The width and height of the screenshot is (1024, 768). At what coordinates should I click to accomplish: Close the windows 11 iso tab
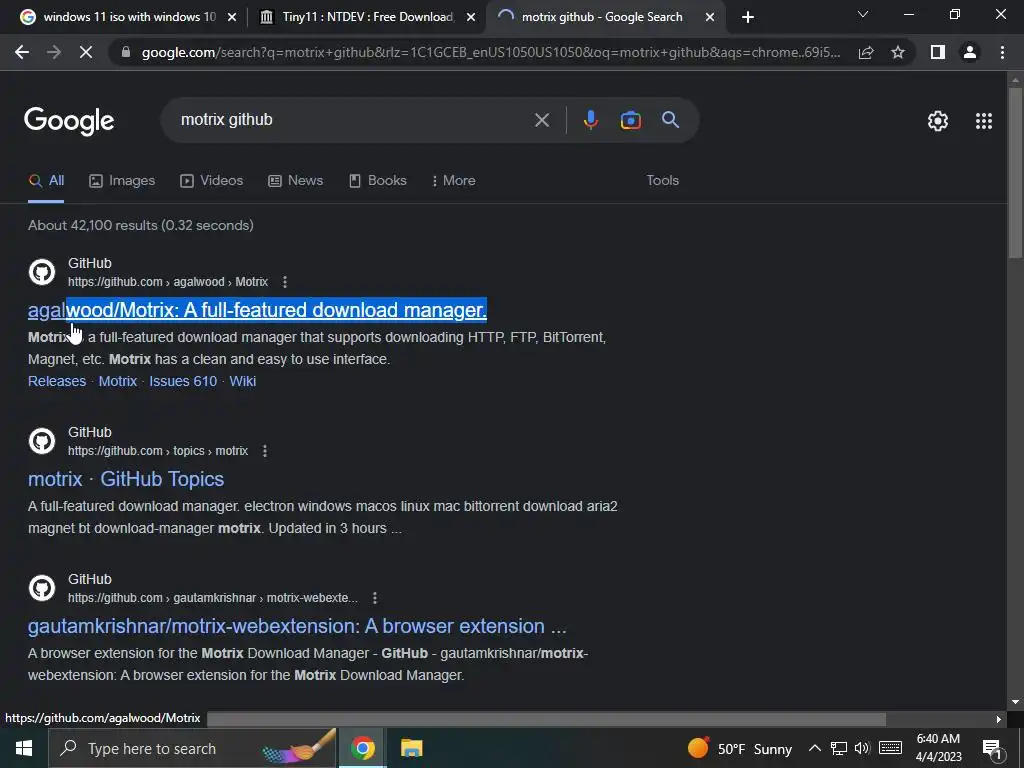point(232,18)
